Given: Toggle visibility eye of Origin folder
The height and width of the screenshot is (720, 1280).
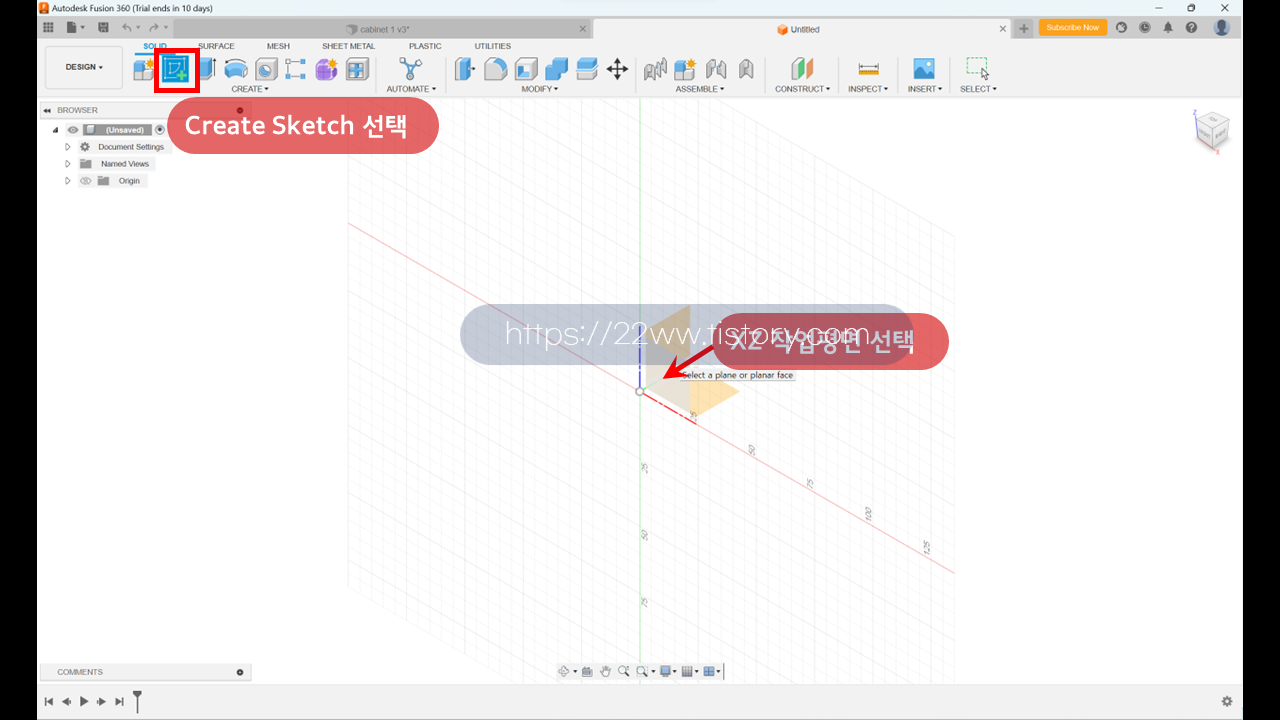Looking at the screenshot, I should click(85, 181).
